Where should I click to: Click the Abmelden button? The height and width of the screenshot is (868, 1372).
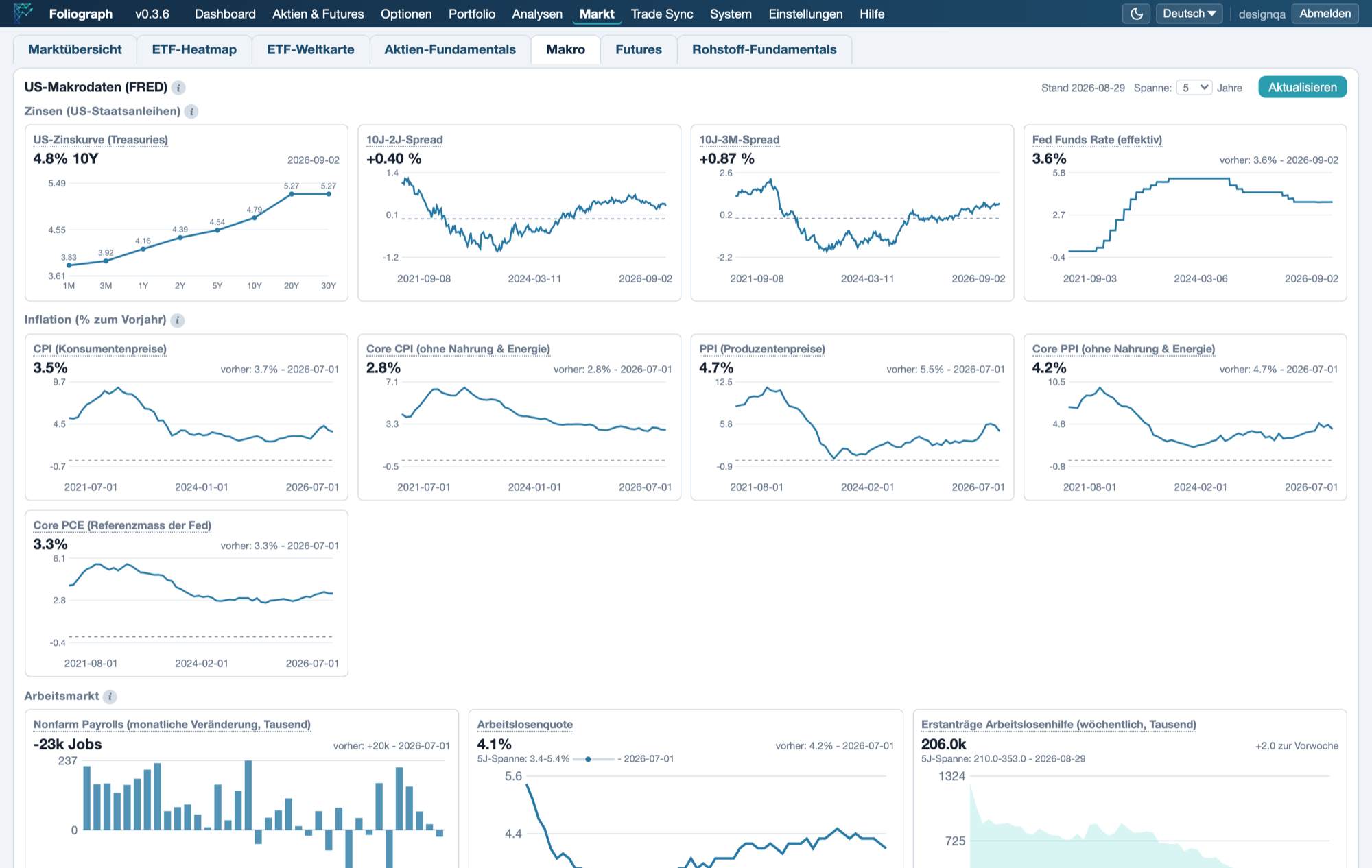[1325, 14]
